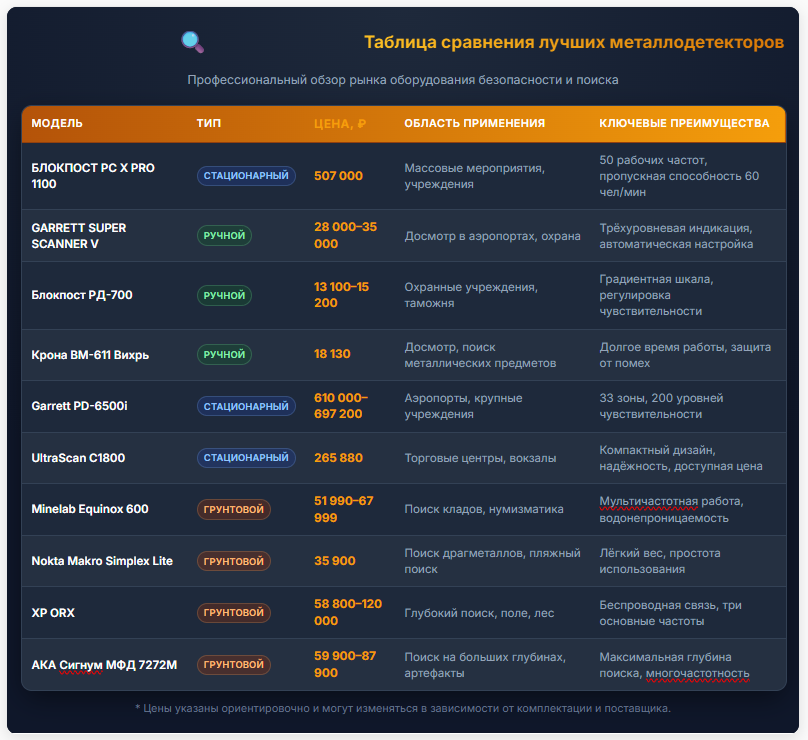Click 'ГРУНТОВОЙ' badge in АКА Сигнум row
808x740 pixels.
click(234, 665)
